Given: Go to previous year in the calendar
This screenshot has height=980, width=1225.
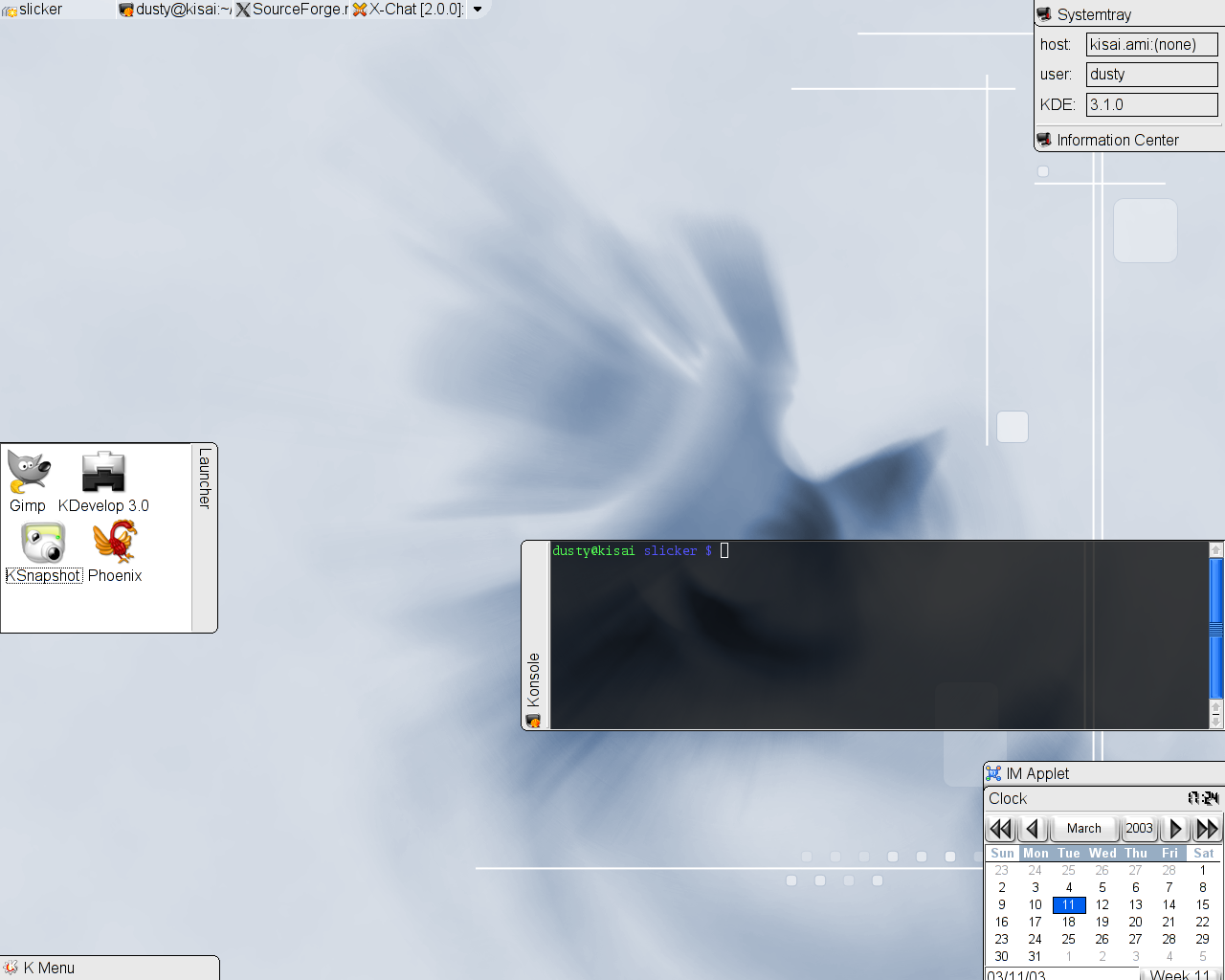Looking at the screenshot, I should [1001, 829].
